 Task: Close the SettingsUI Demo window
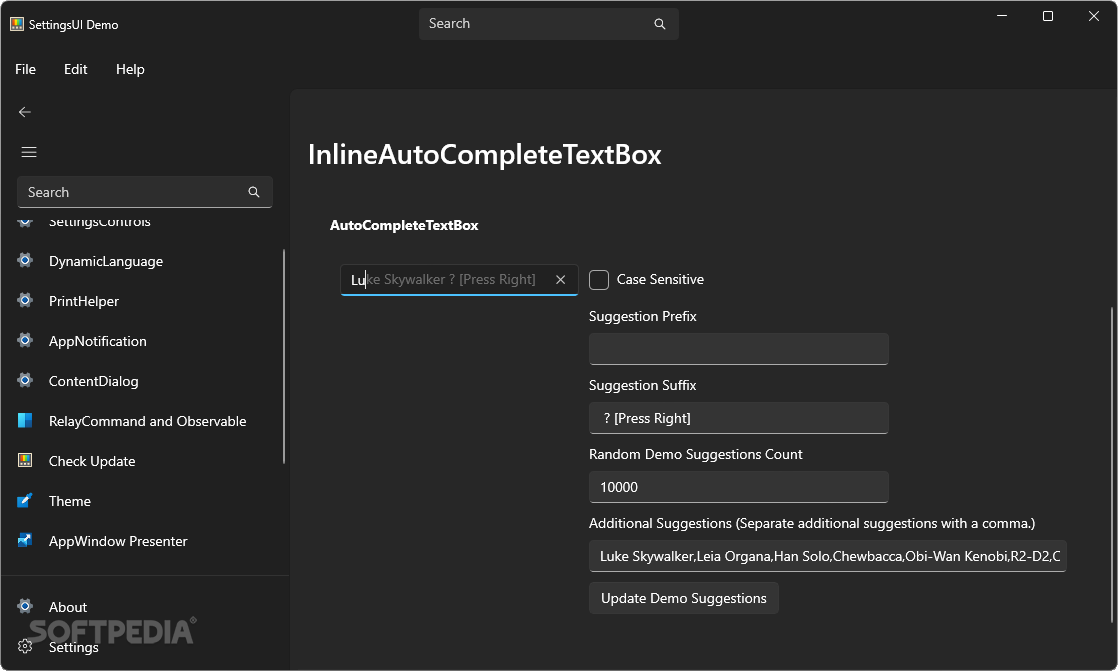(x=1094, y=16)
